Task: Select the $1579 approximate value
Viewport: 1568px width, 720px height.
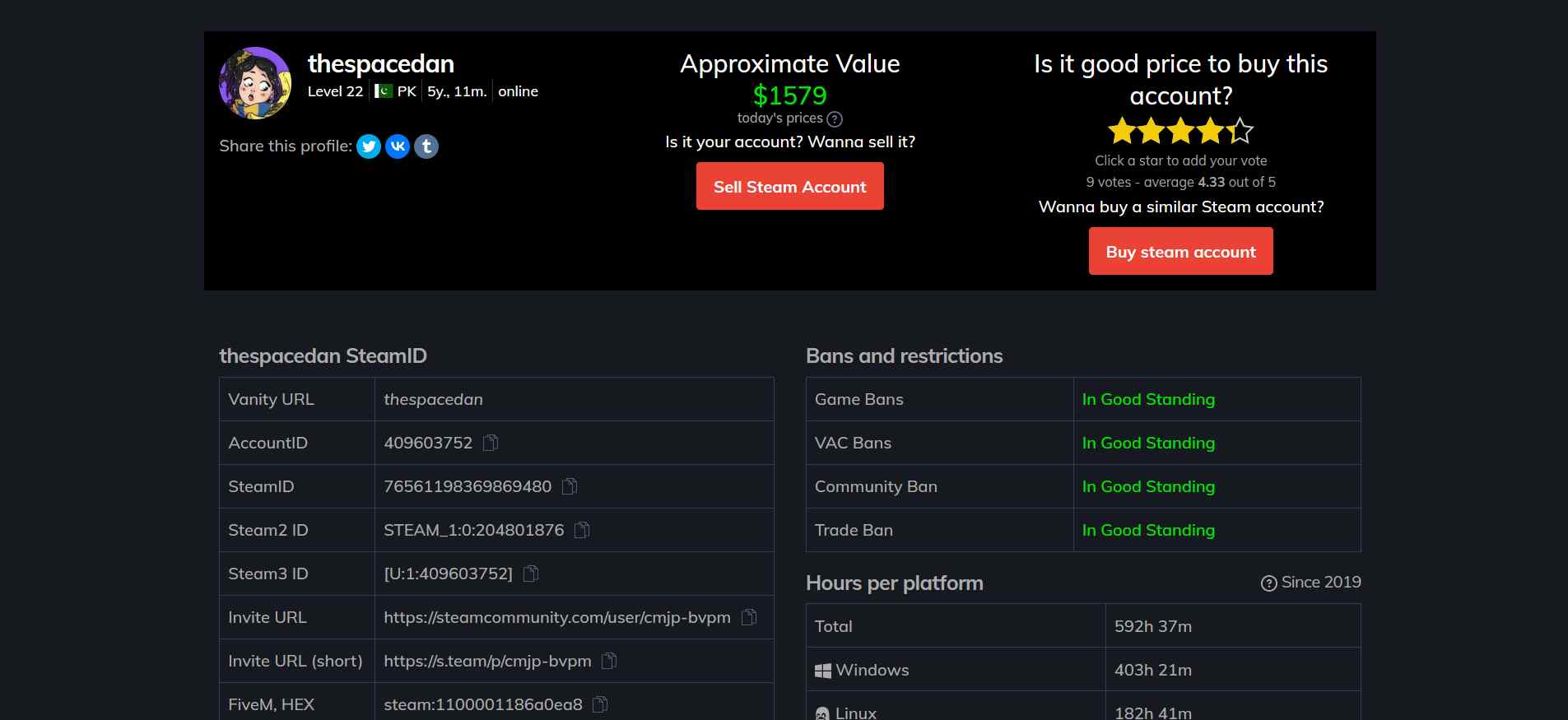Action: coord(790,95)
